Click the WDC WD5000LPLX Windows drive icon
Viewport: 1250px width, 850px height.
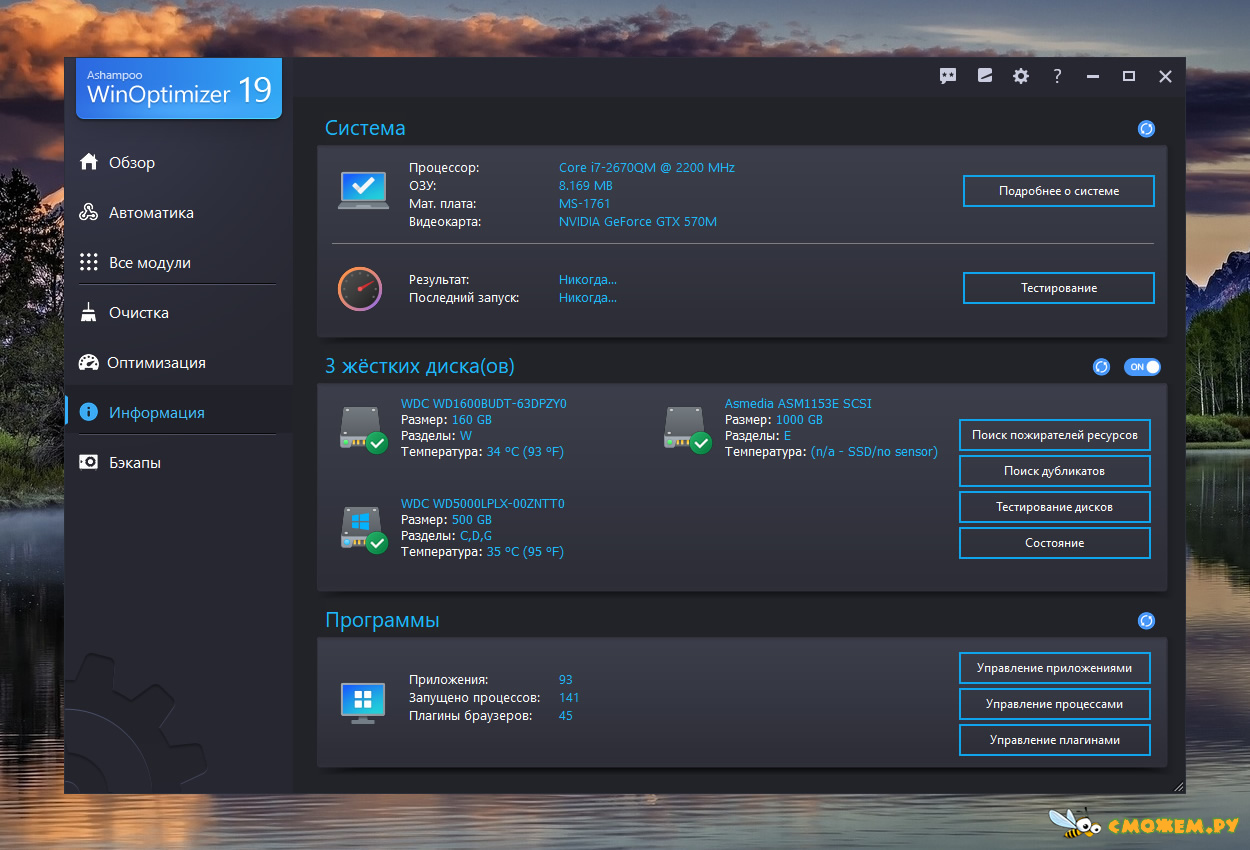click(x=364, y=530)
